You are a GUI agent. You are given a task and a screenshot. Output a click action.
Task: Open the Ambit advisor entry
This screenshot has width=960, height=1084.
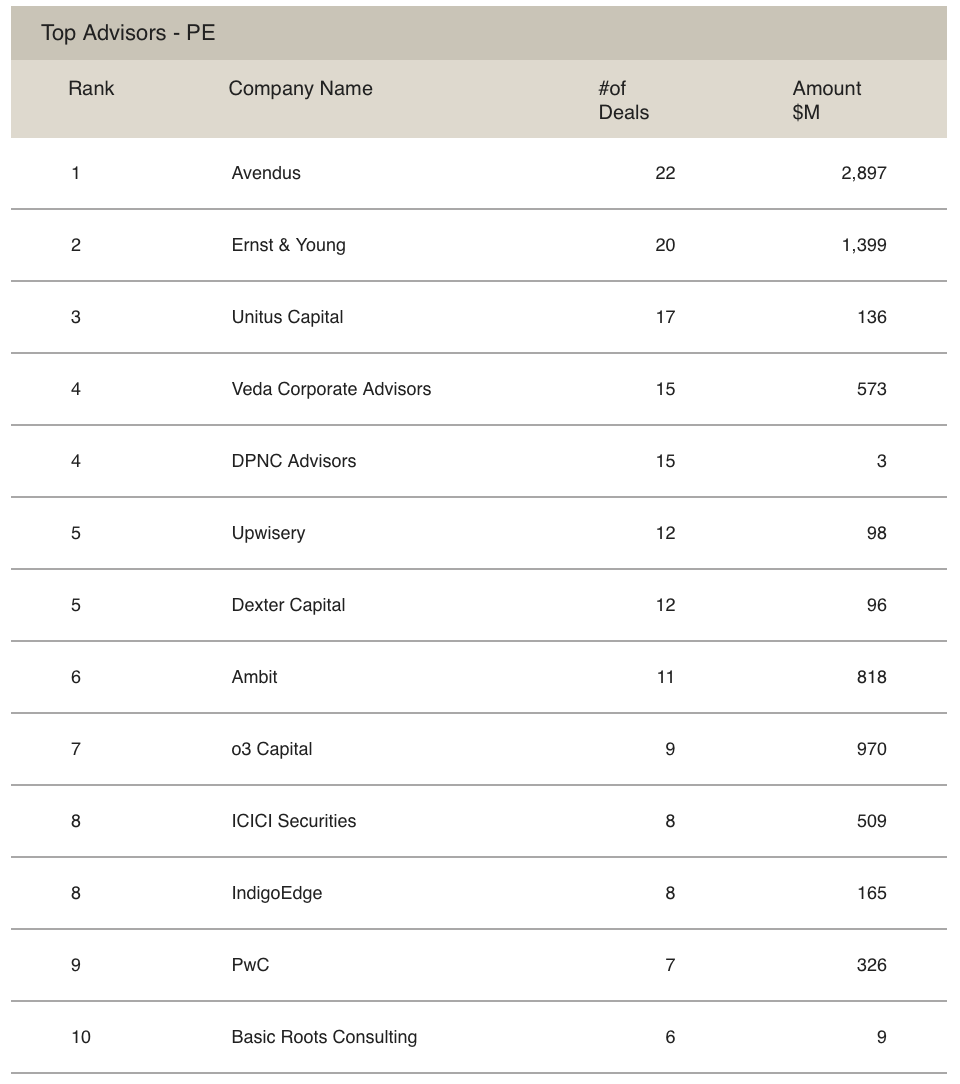tap(254, 677)
